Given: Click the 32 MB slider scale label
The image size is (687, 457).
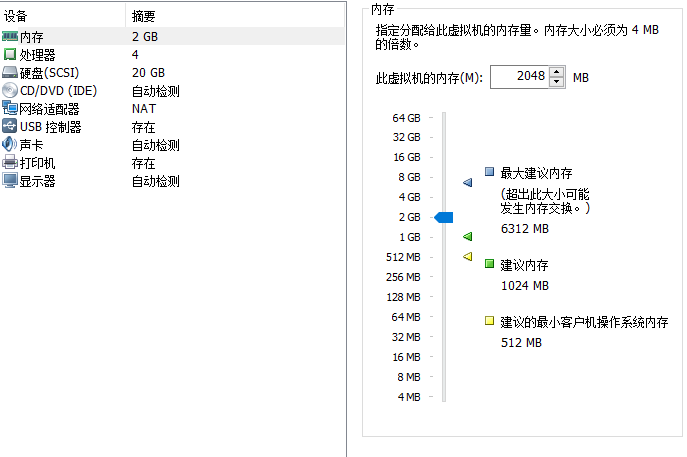Looking at the screenshot, I should point(406,337).
